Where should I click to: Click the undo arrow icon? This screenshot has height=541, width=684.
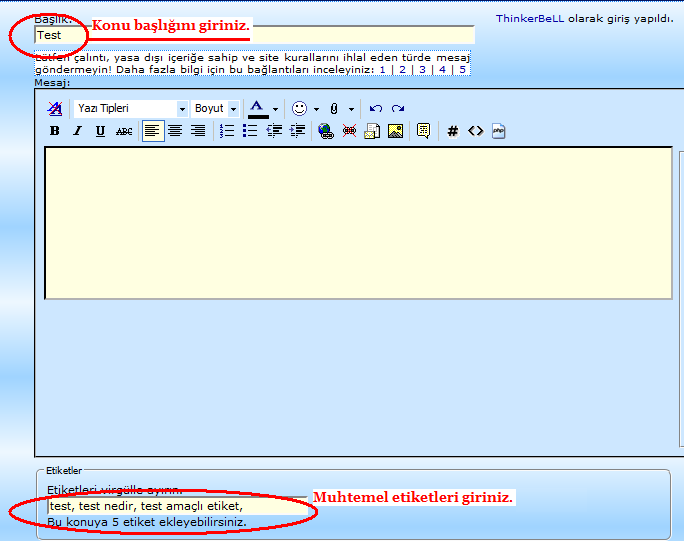click(376, 108)
